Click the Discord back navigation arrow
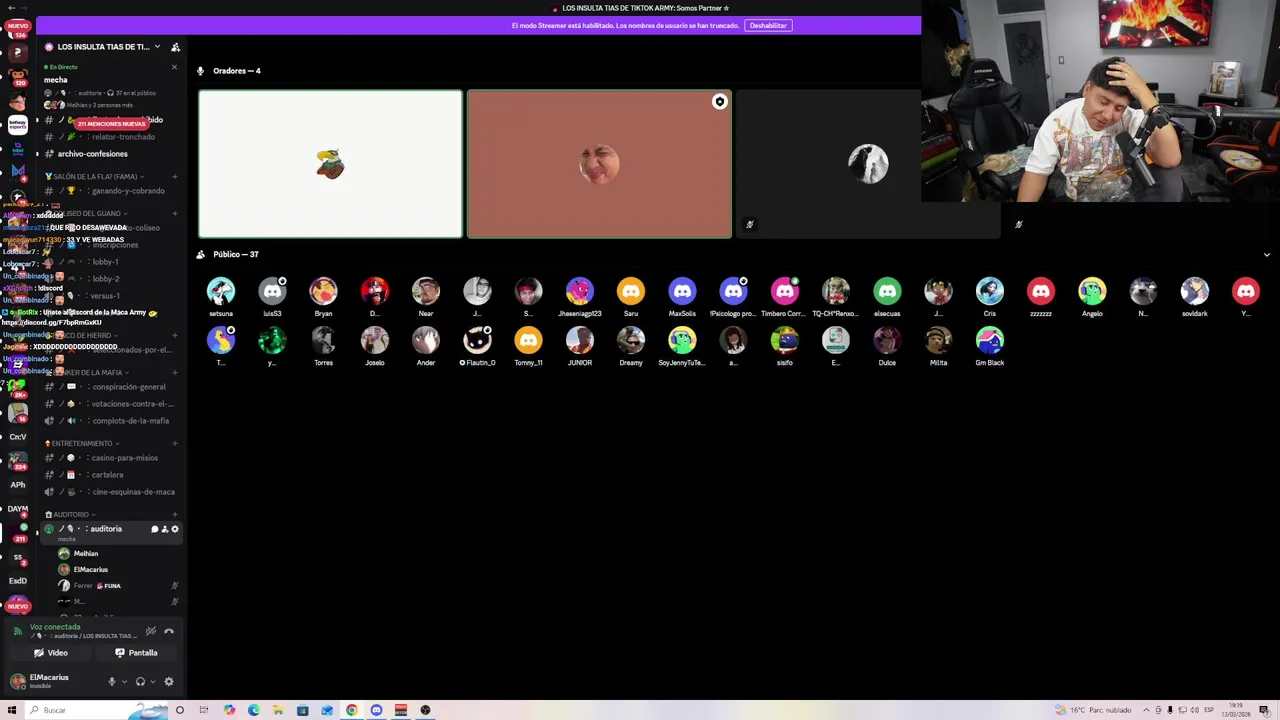This screenshot has width=1280, height=720. 11,8
